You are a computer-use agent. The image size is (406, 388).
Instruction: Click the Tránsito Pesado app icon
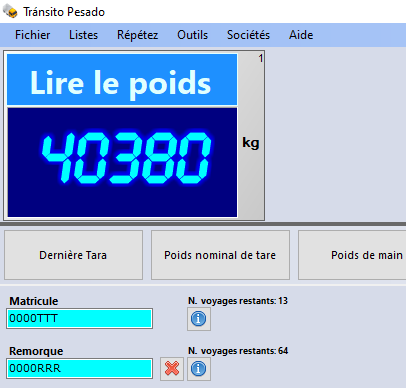pos(10,12)
